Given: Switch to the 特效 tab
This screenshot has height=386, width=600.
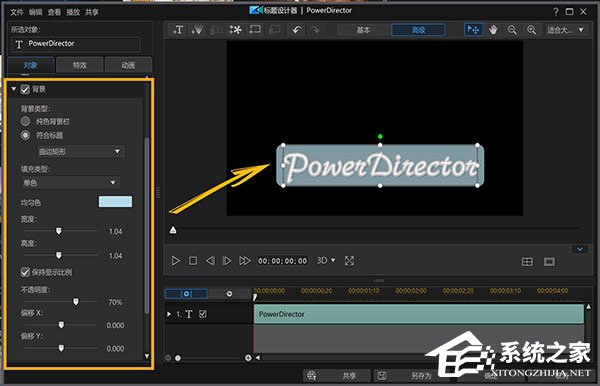Looking at the screenshot, I should click(x=80, y=65).
